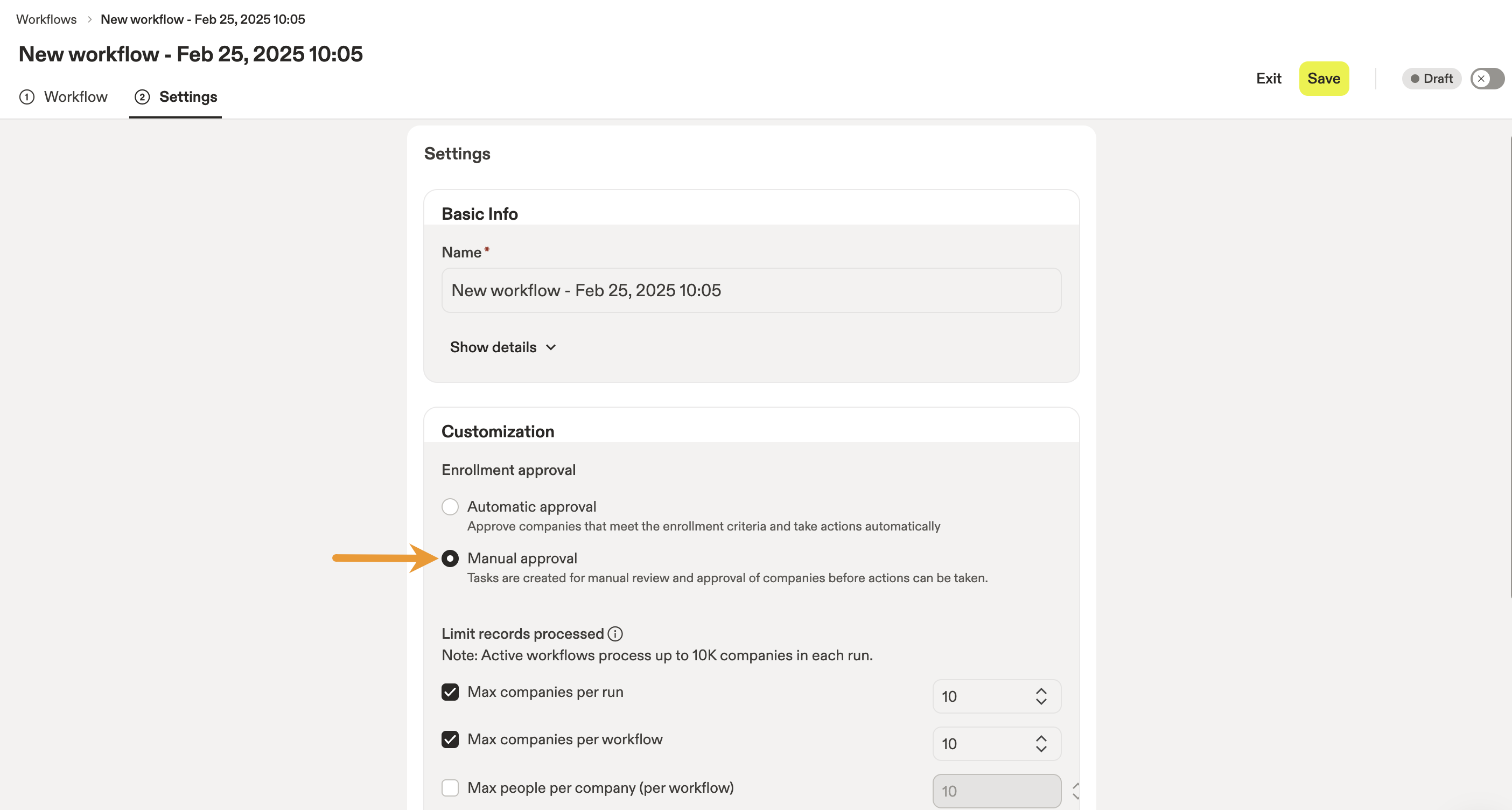Click the current workflow breadcrumb text

click(x=202, y=19)
